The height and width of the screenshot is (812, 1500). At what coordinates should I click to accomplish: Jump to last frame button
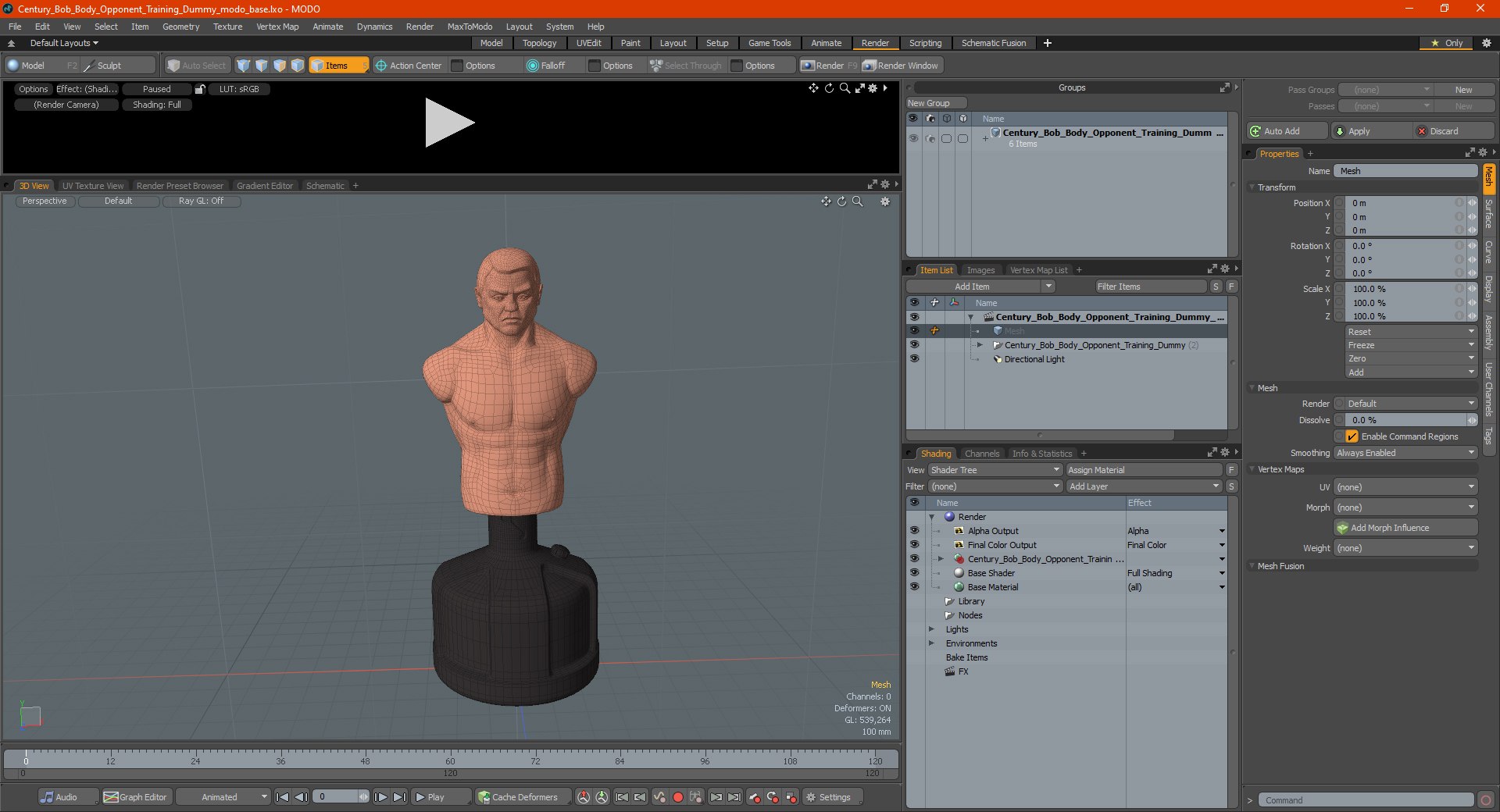pos(399,797)
